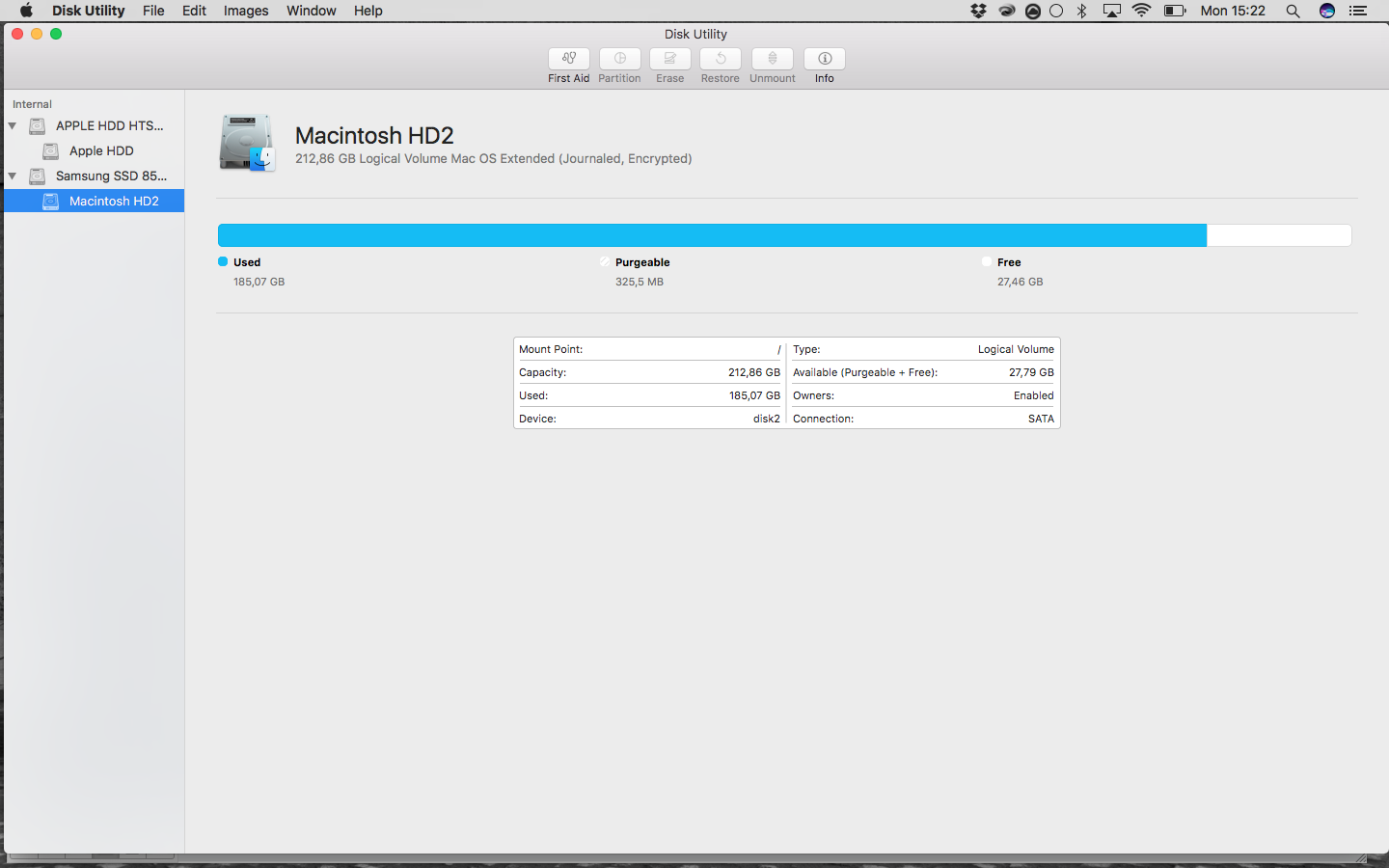The height and width of the screenshot is (868, 1389).
Task: Open the Window menu
Action: coord(311,11)
